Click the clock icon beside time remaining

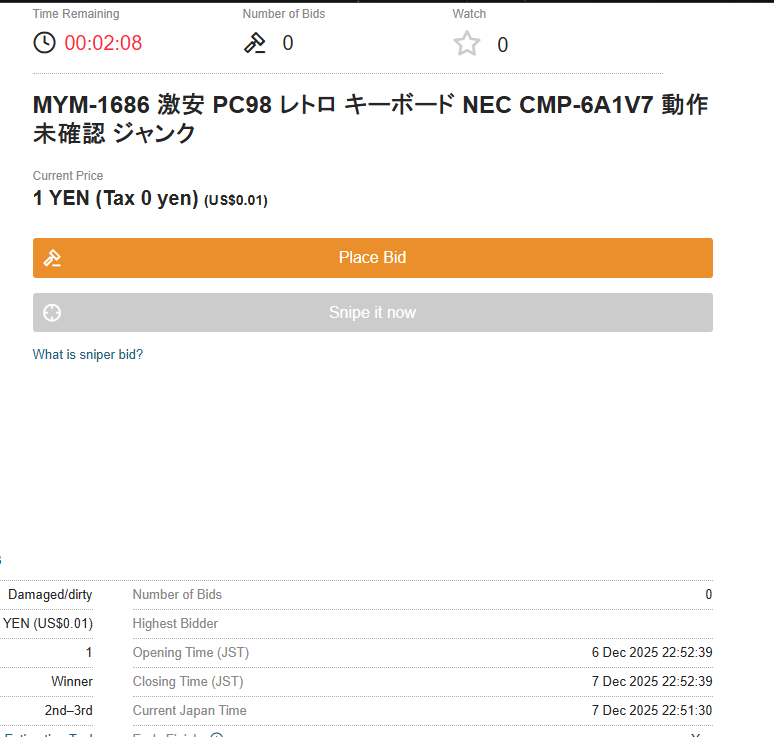coord(44,42)
